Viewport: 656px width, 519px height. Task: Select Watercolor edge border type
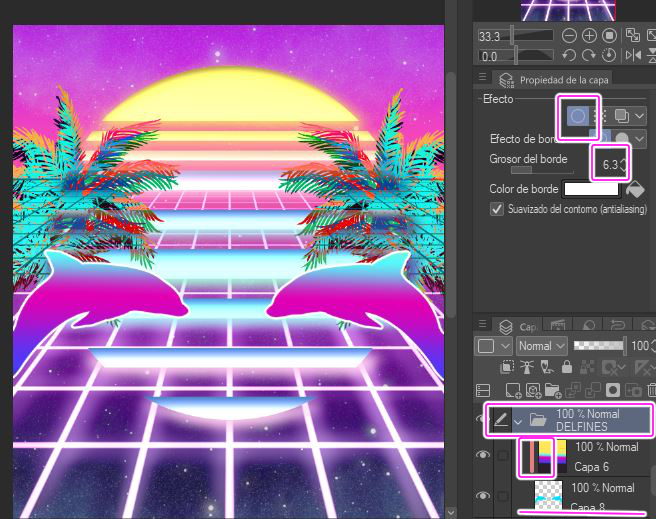click(622, 138)
